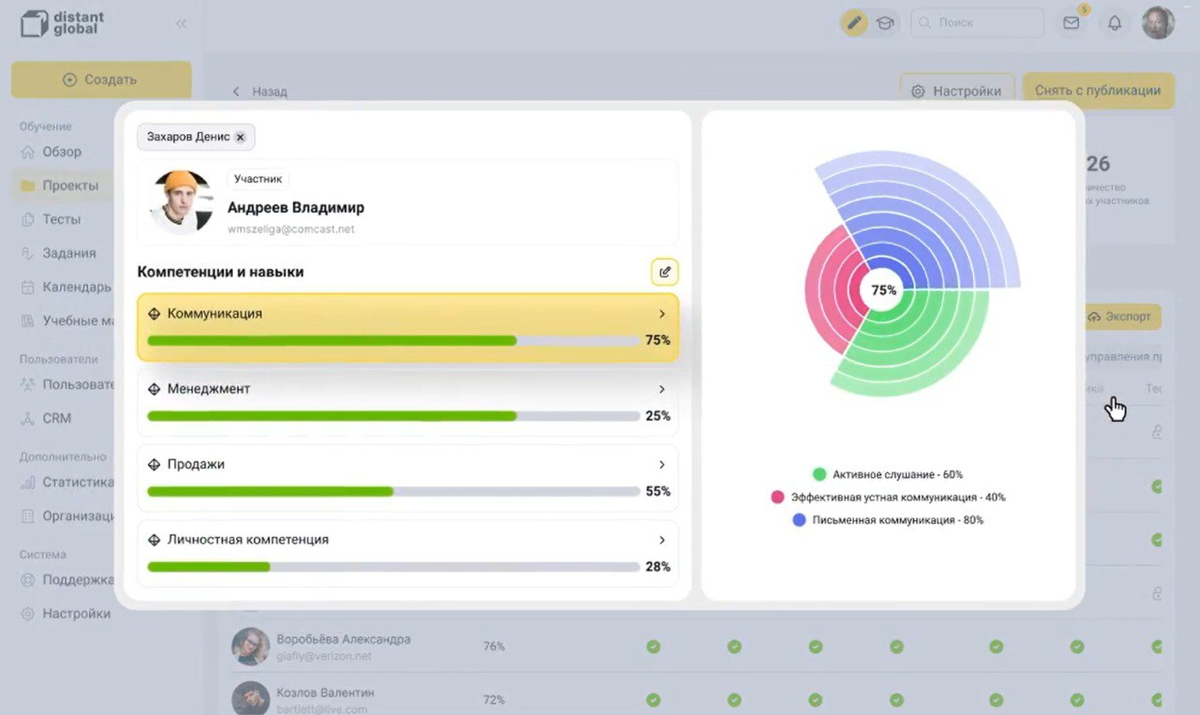This screenshot has height=715, width=1200.
Task: Click the Поиск search field
Action: (x=977, y=23)
